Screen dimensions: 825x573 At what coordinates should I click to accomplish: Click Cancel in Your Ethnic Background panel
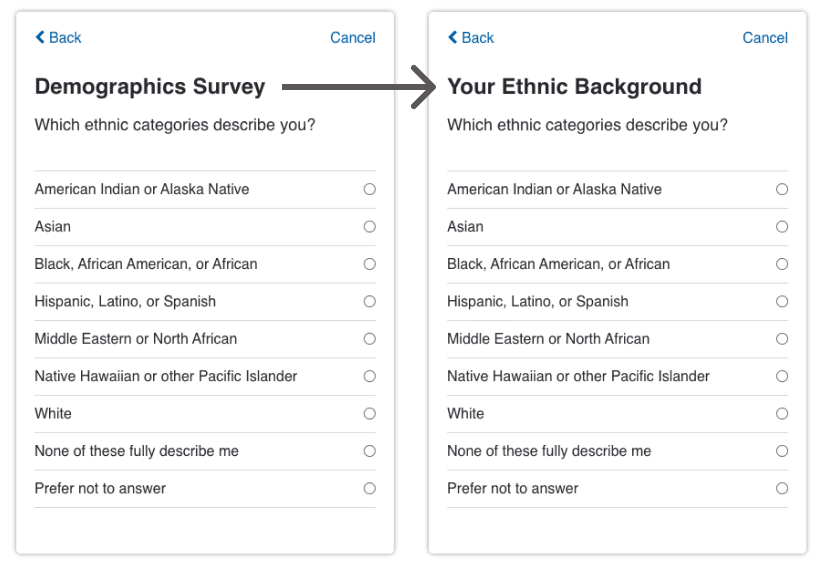point(765,38)
